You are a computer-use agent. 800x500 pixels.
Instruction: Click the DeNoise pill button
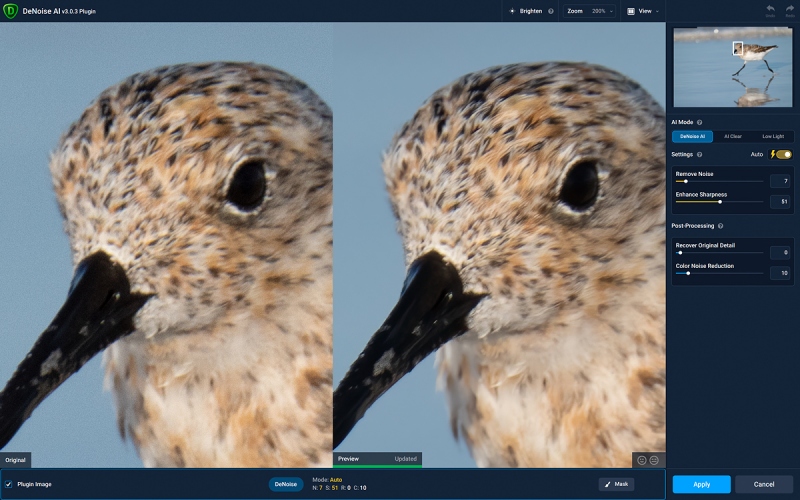click(286, 484)
